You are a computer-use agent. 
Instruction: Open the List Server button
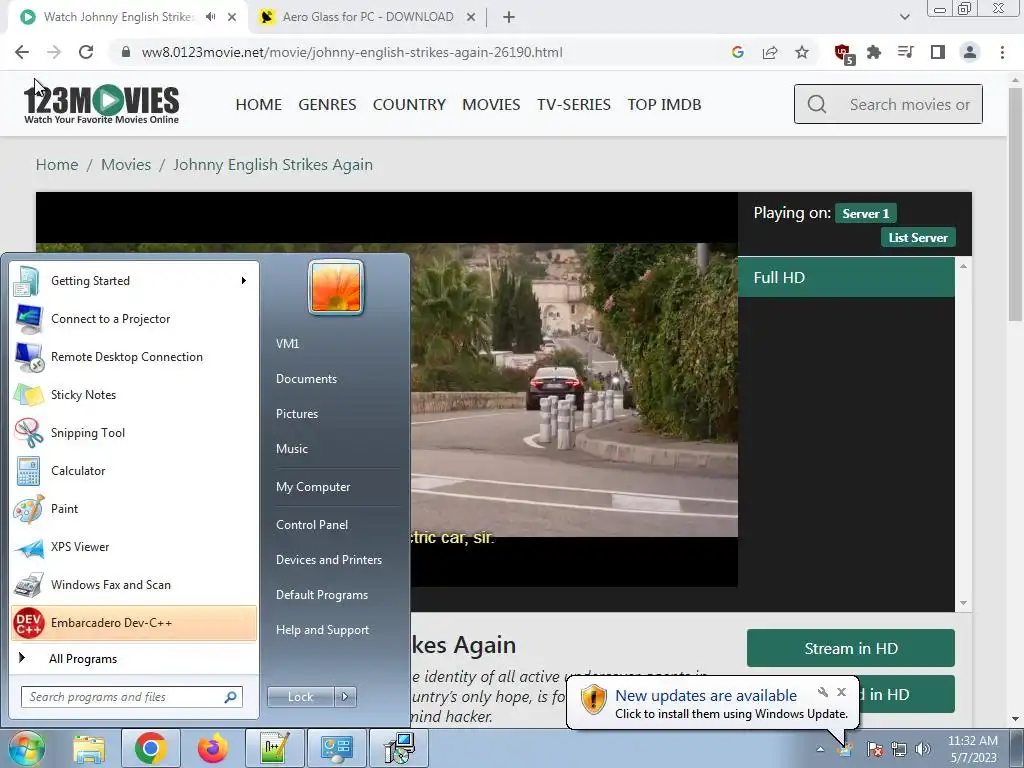click(x=918, y=238)
